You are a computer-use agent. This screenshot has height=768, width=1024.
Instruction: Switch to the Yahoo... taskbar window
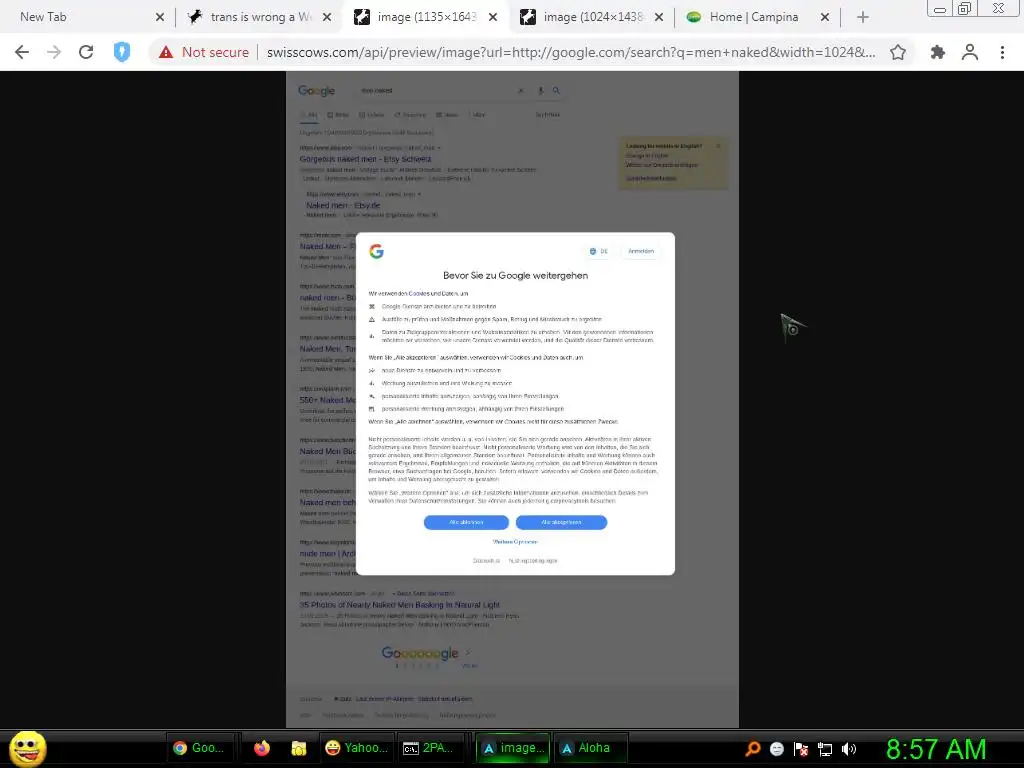(x=357, y=748)
